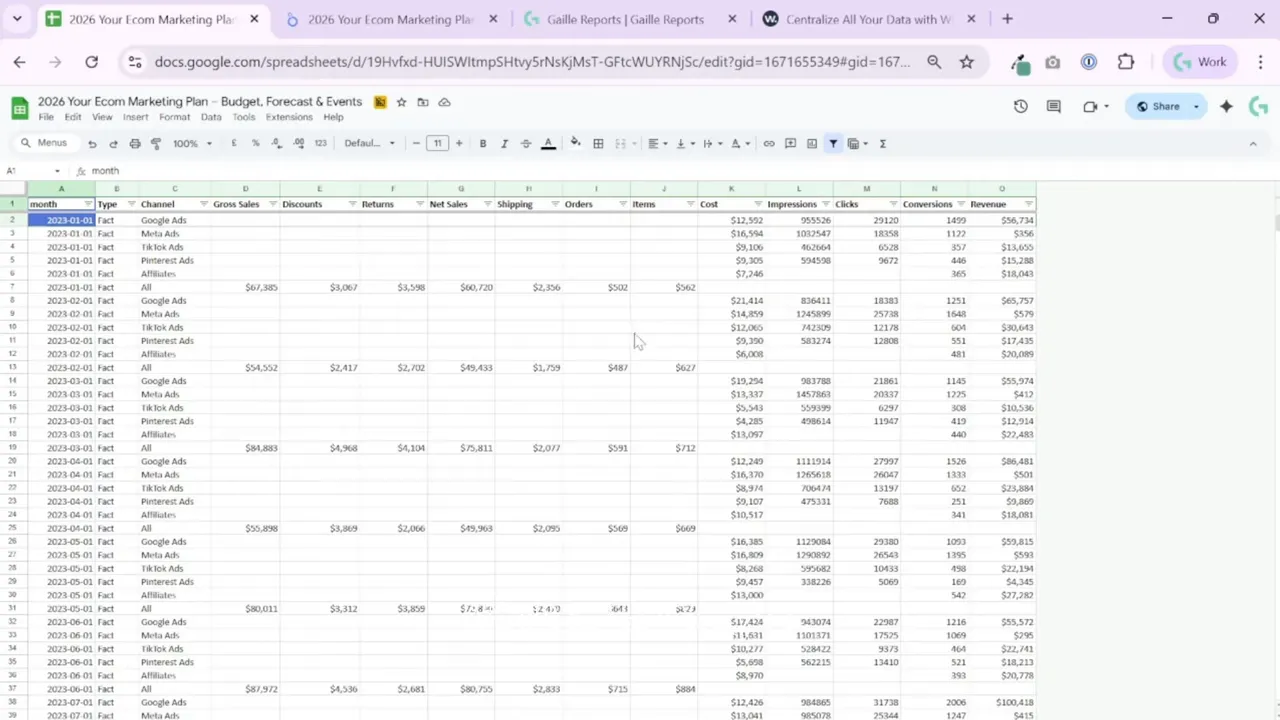Open the Data menu
The width and height of the screenshot is (1280, 720).
pyautogui.click(x=211, y=117)
